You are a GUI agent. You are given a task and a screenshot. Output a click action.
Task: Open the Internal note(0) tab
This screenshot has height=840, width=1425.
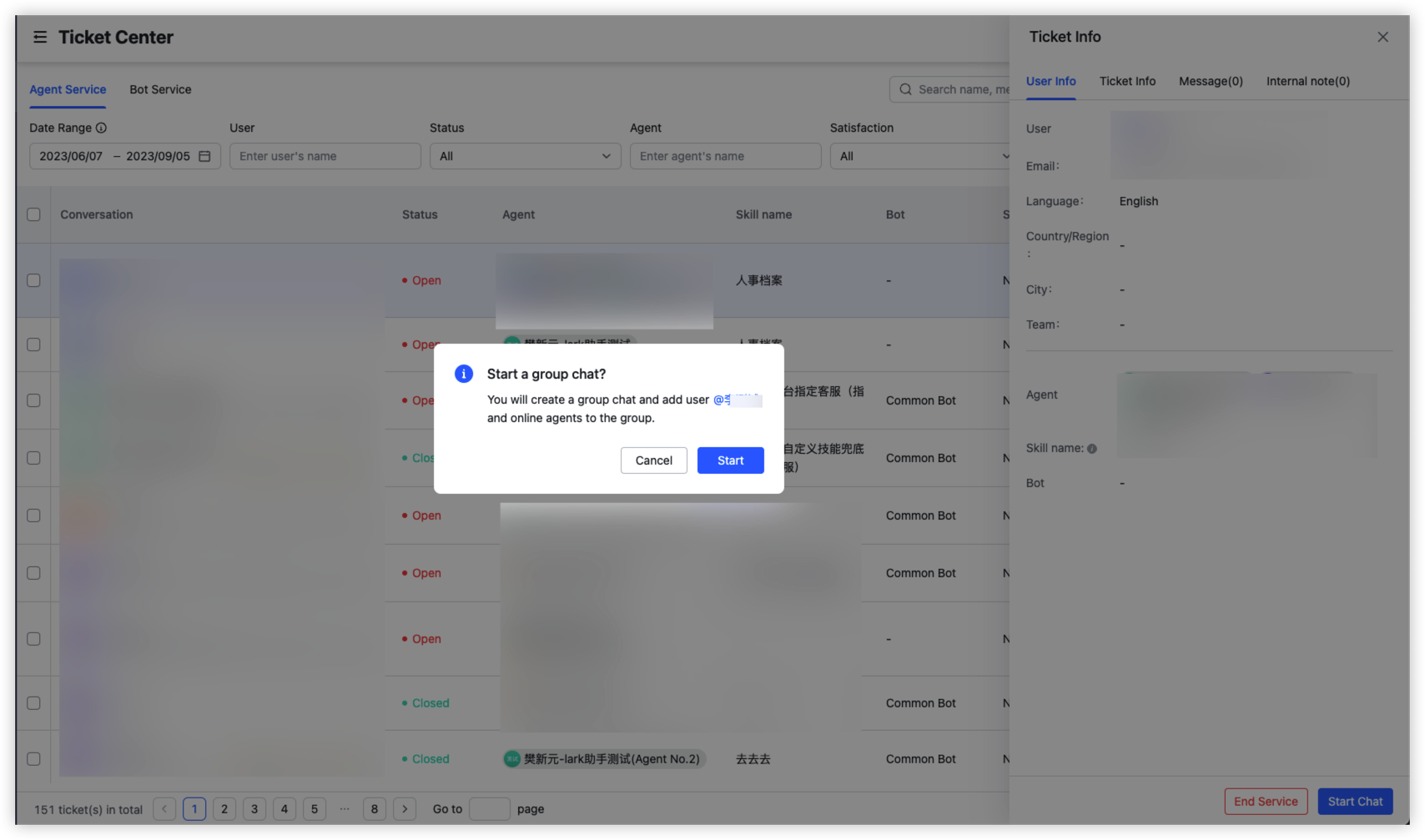tap(1307, 81)
